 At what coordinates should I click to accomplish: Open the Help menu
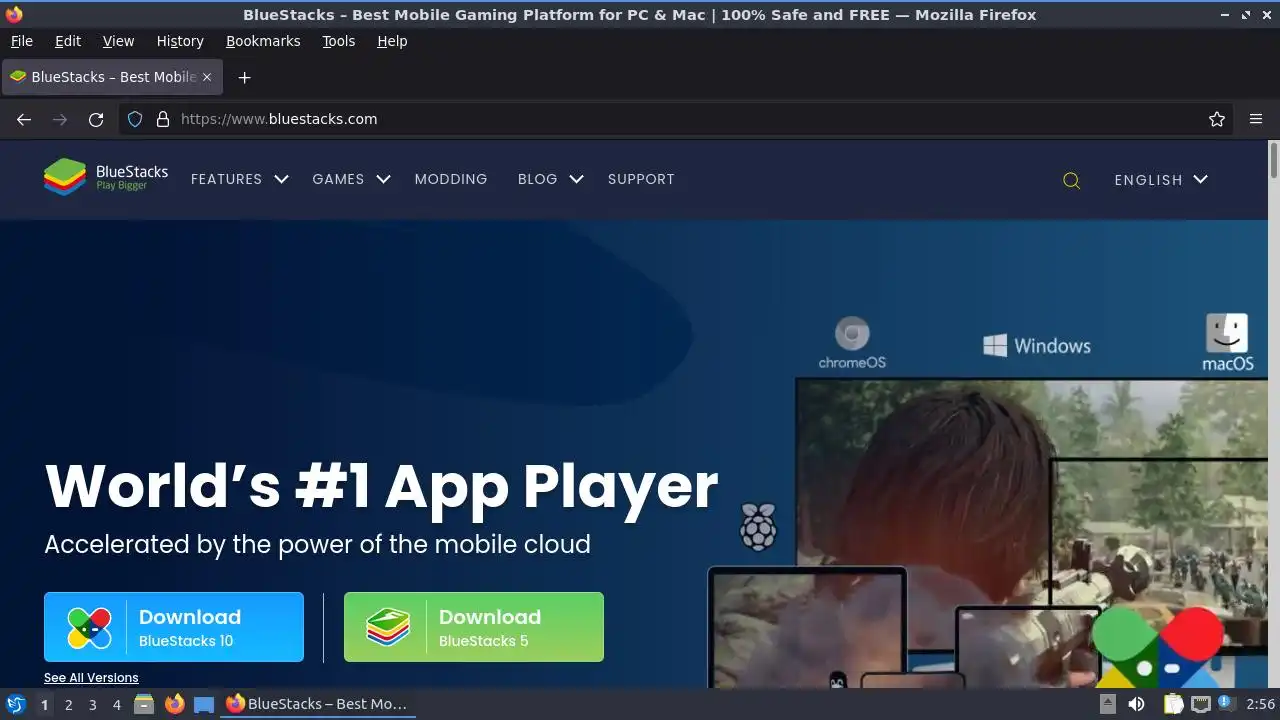(x=392, y=41)
